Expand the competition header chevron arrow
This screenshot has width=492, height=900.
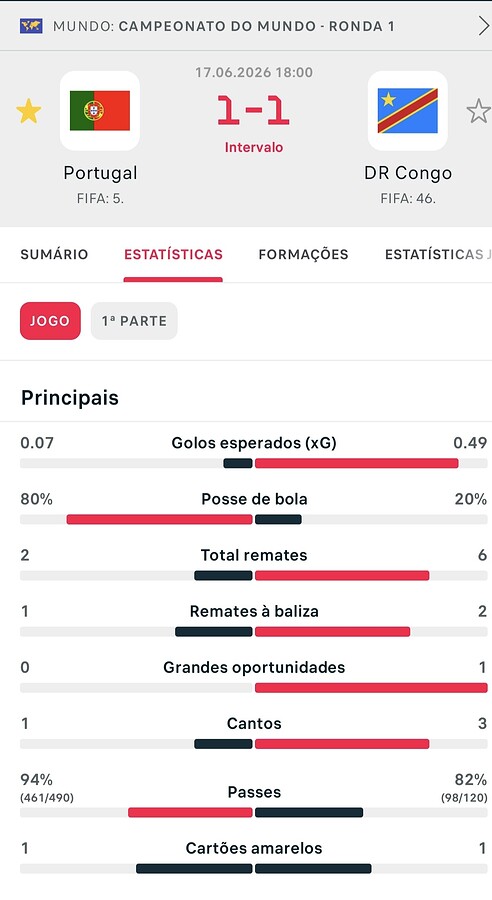(483, 26)
